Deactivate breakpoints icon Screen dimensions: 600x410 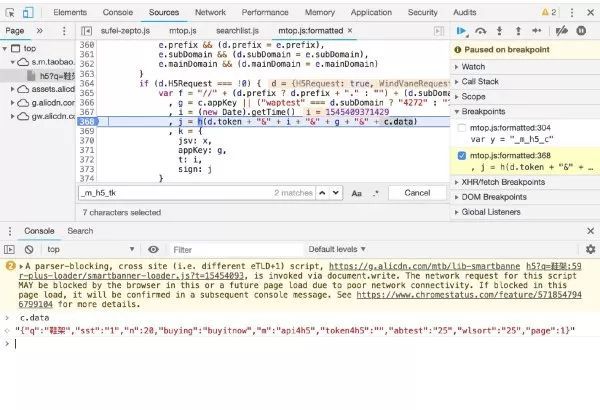click(x=561, y=31)
